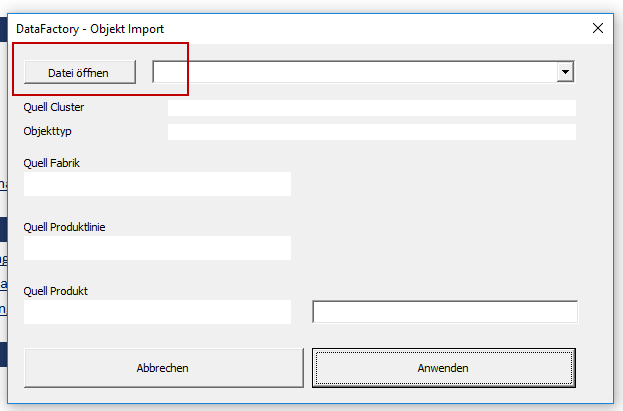Image resolution: width=623 pixels, height=411 pixels.
Task: Click the Quell Produktlinie label text
Action: pyautogui.click(x=64, y=227)
